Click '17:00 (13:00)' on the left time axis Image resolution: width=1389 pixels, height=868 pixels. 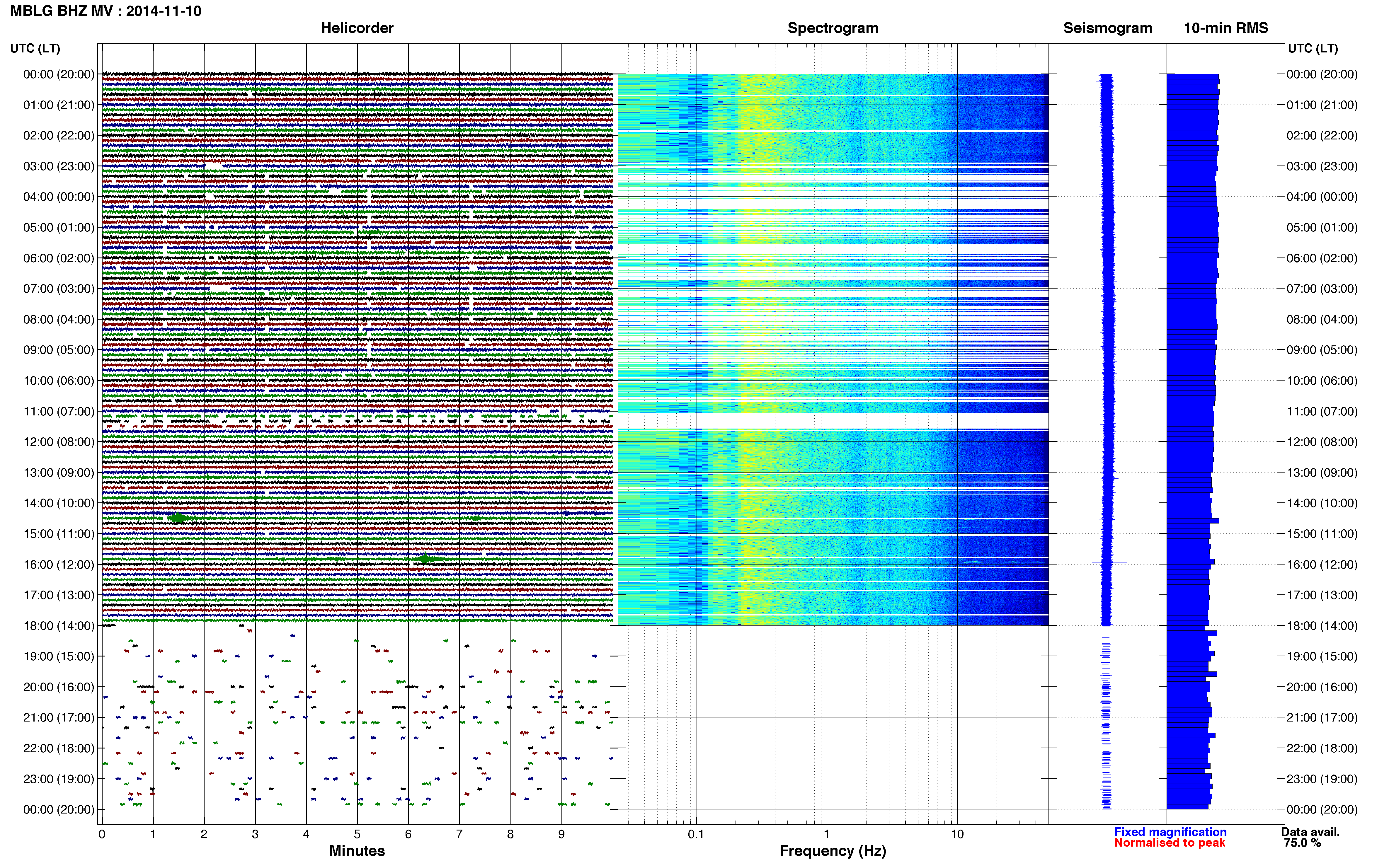[59, 595]
